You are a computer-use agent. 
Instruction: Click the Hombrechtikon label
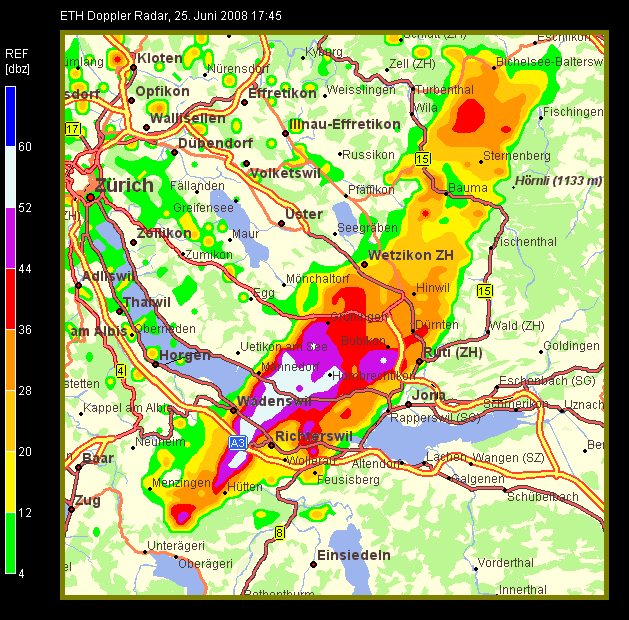pyautogui.click(x=373, y=376)
